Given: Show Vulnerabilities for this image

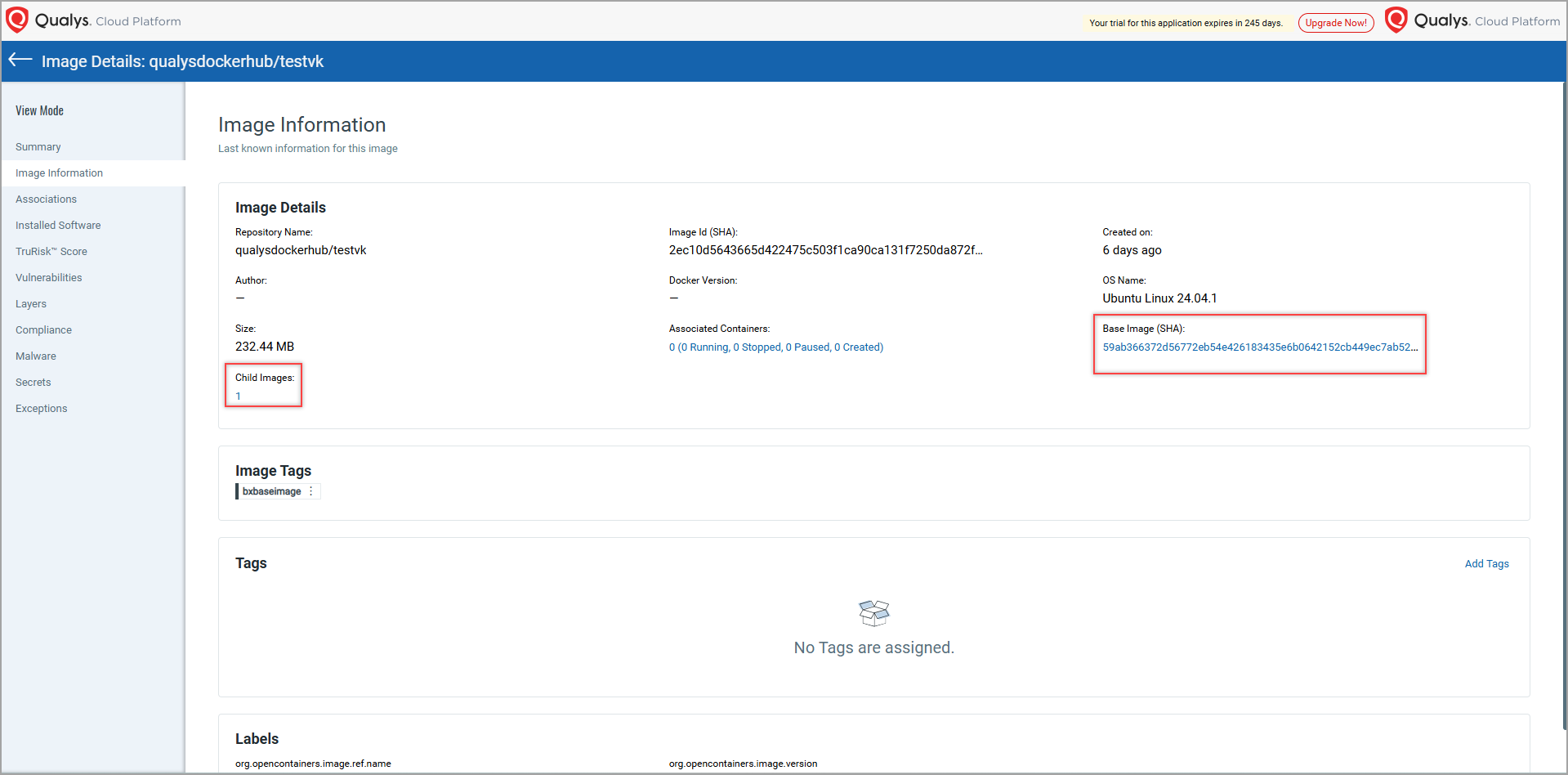Looking at the screenshot, I should 48,278.
